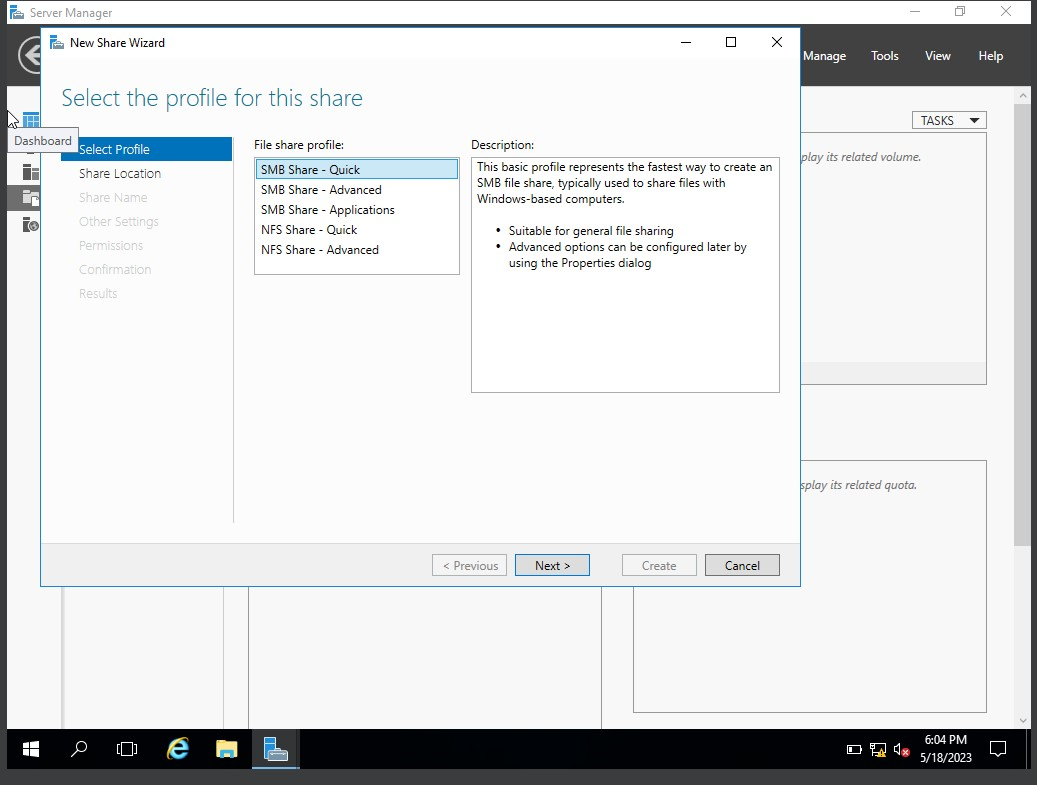Cancel the New Share Wizard
Viewport: 1037px width, 785px height.
pyautogui.click(x=742, y=564)
